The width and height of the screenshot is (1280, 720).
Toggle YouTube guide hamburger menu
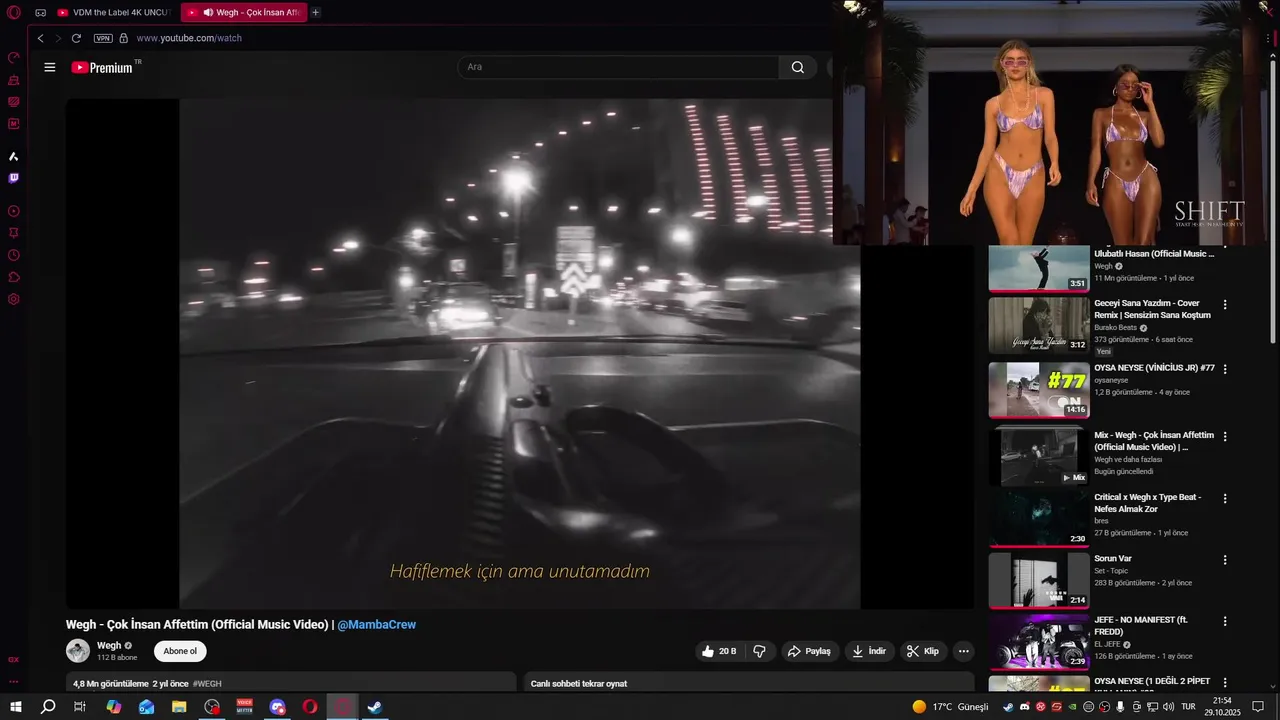pyautogui.click(x=50, y=67)
